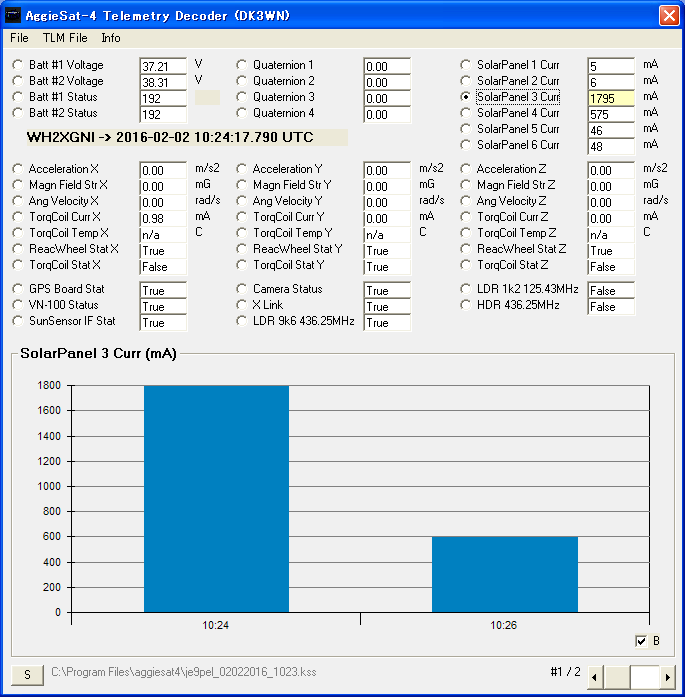This screenshot has height=697, width=685.
Task: Select X Link radio button
Action: coord(242,305)
